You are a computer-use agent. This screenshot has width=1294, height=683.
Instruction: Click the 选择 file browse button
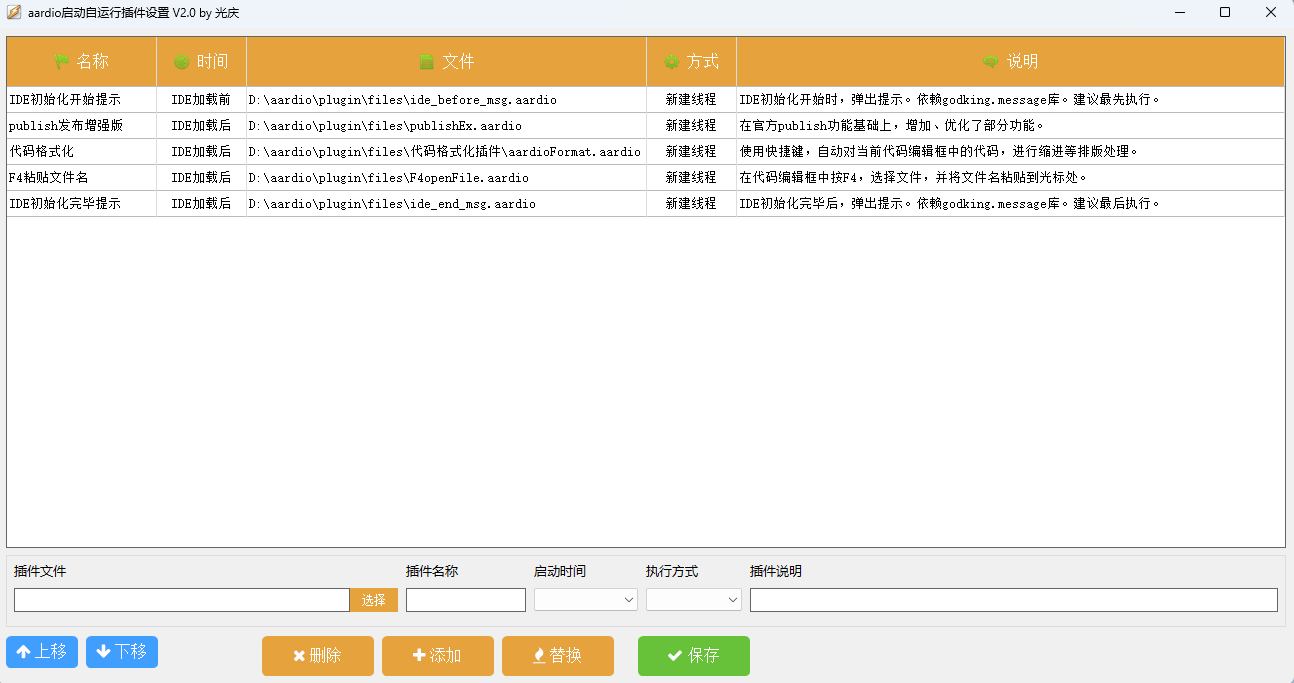374,600
